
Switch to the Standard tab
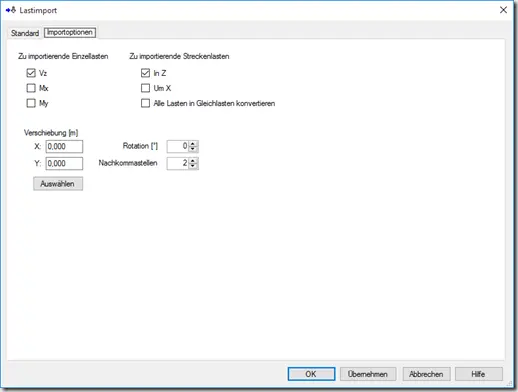pos(25,33)
